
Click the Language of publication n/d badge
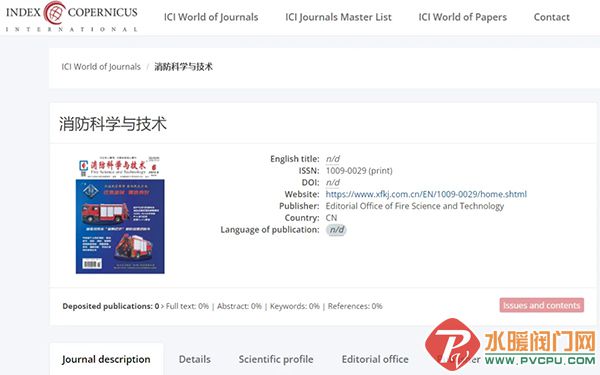(336, 230)
